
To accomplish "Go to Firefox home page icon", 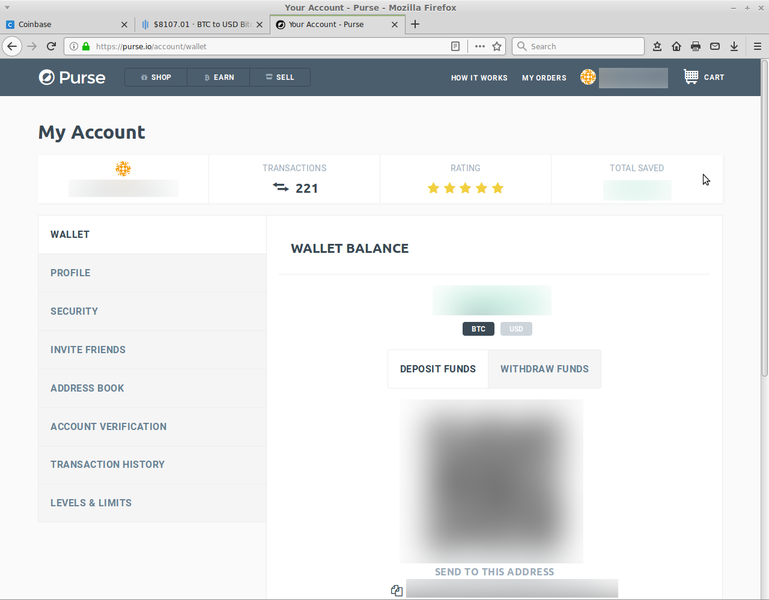I will pos(676,47).
